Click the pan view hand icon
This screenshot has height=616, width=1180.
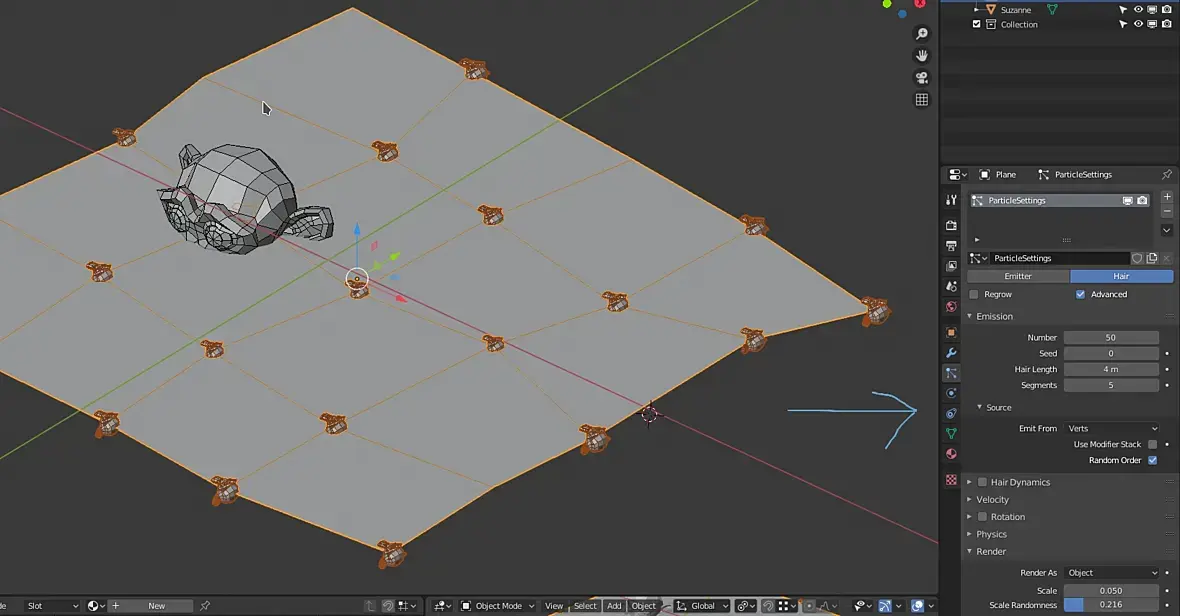click(x=921, y=56)
